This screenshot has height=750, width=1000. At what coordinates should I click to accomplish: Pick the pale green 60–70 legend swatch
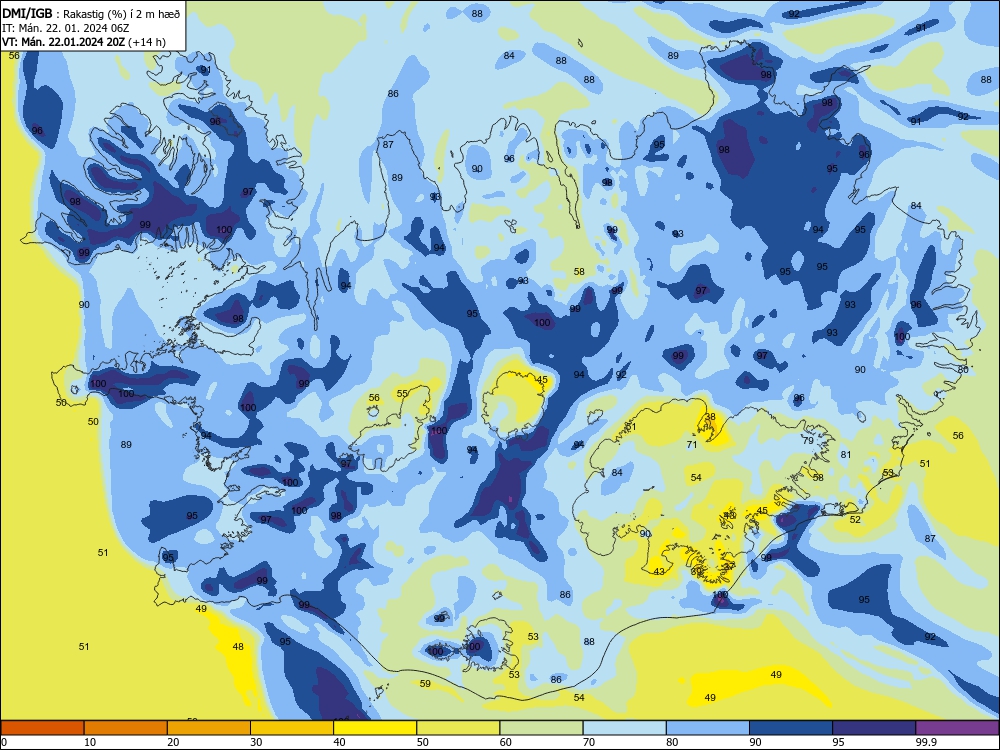[x=541, y=728]
